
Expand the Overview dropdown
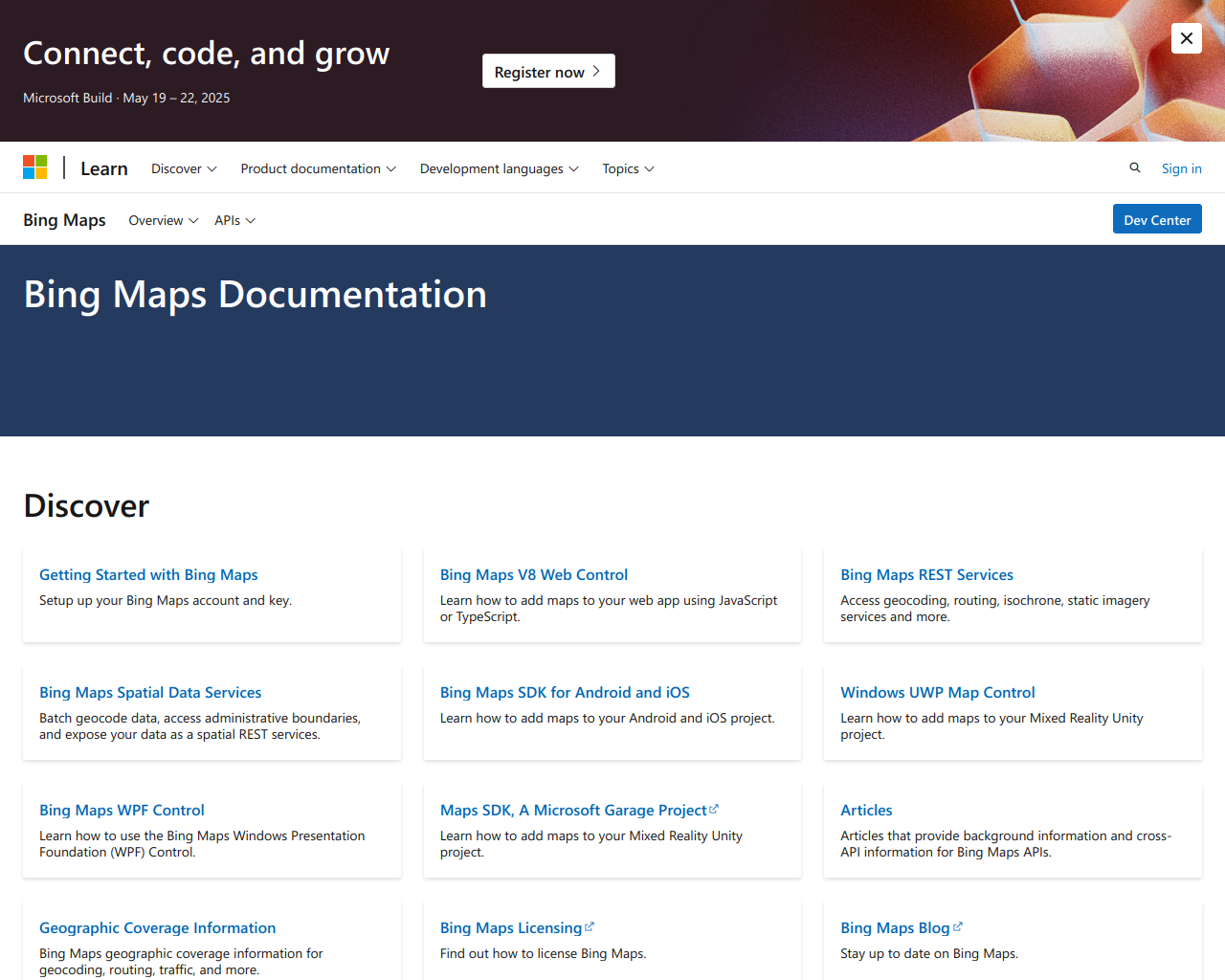pyautogui.click(x=164, y=220)
